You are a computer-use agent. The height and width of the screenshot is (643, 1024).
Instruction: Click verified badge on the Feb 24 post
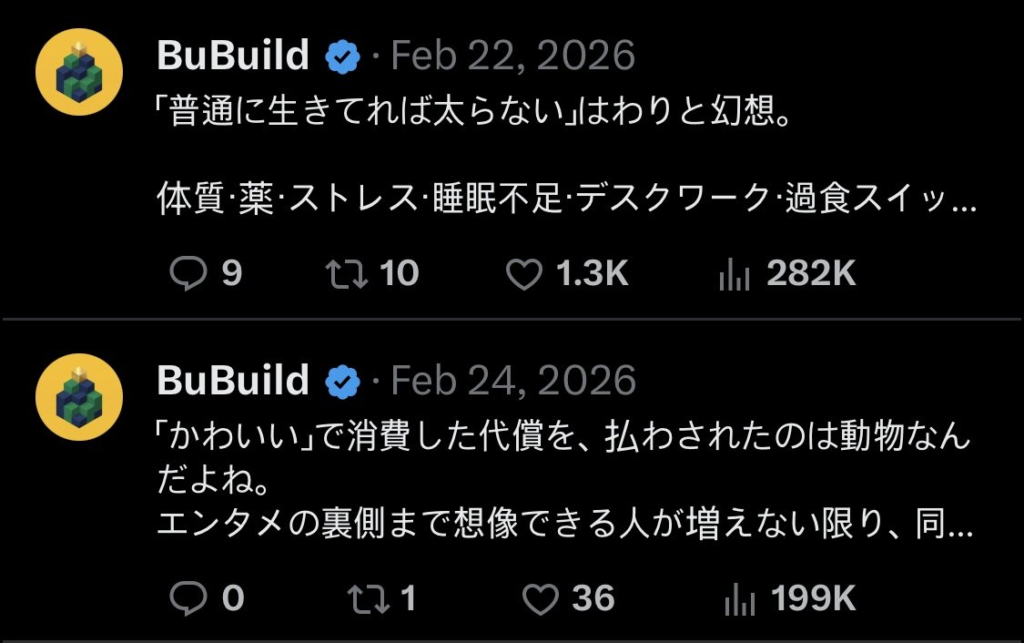pyautogui.click(x=342, y=381)
